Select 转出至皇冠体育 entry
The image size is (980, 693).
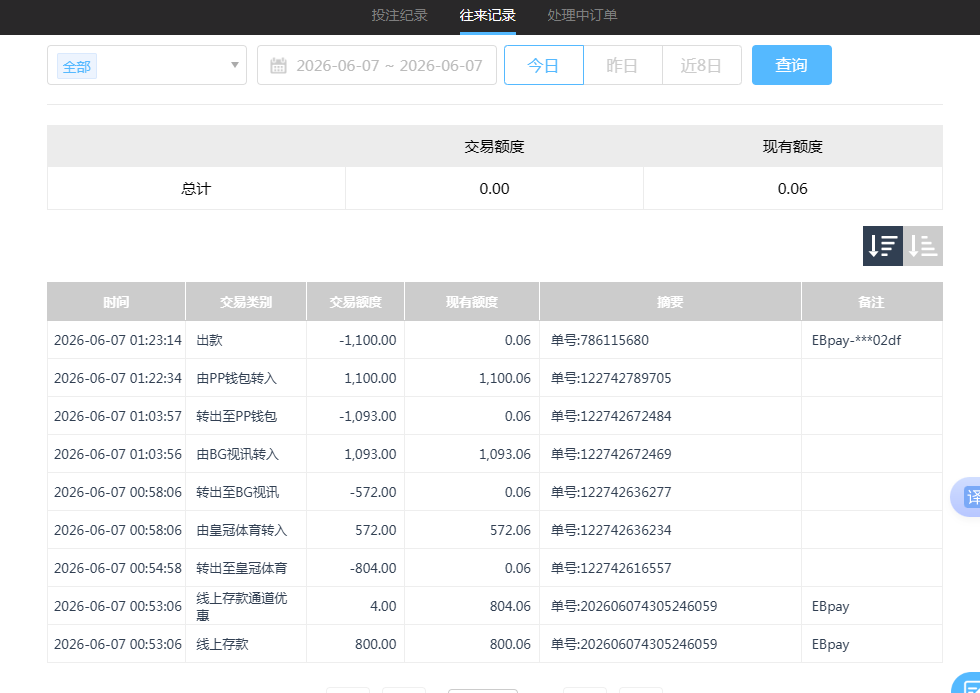tap(241, 568)
